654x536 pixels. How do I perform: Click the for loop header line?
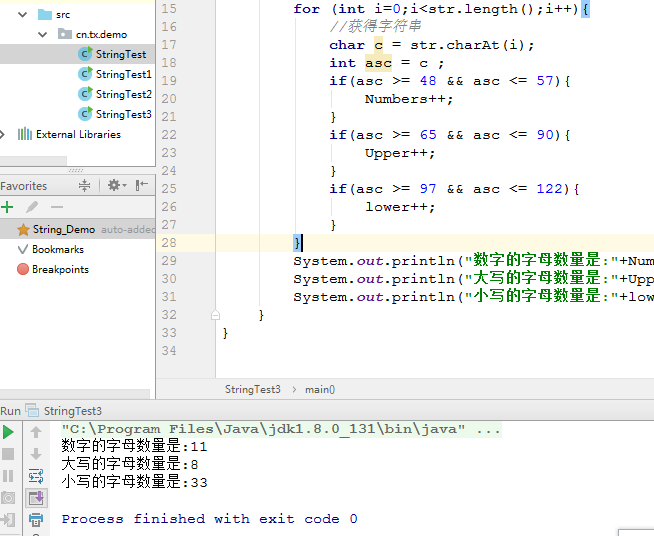click(x=441, y=9)
